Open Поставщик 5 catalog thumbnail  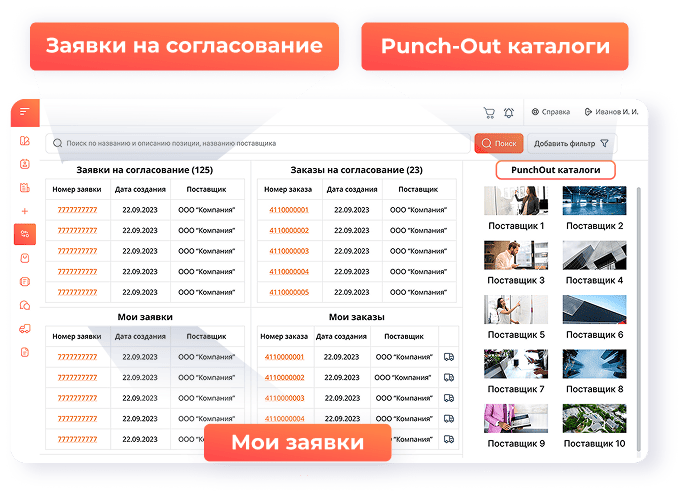point(516,310)
